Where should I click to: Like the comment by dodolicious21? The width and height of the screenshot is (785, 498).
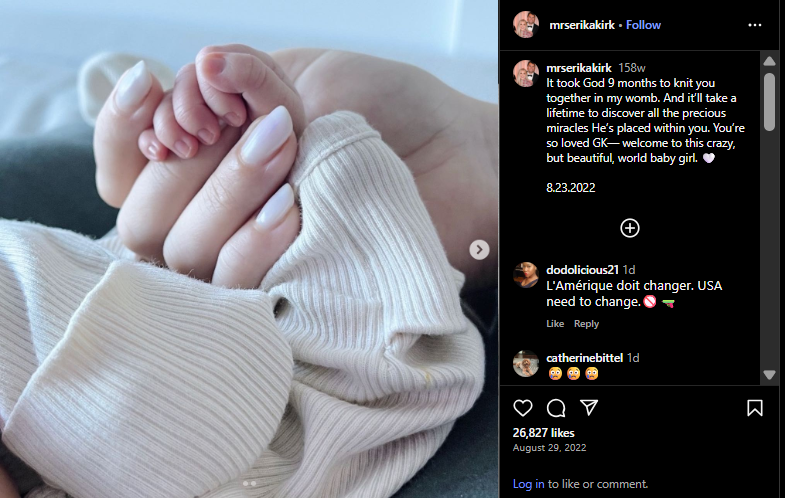pos(555,324)
